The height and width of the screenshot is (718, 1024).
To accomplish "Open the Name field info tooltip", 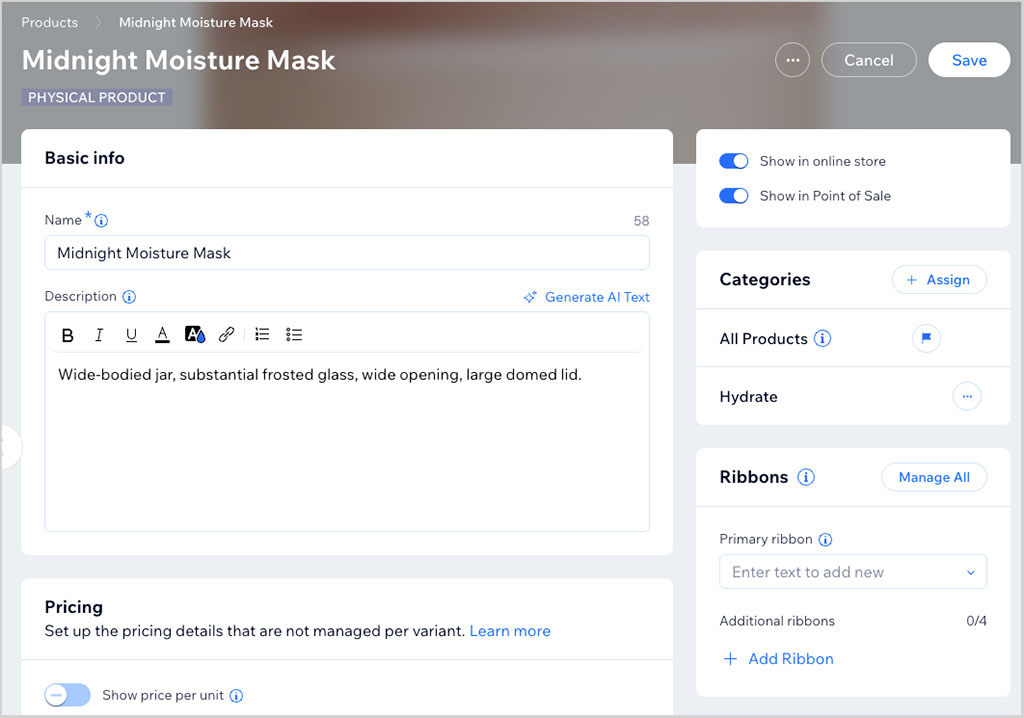I will click(101, 221).
